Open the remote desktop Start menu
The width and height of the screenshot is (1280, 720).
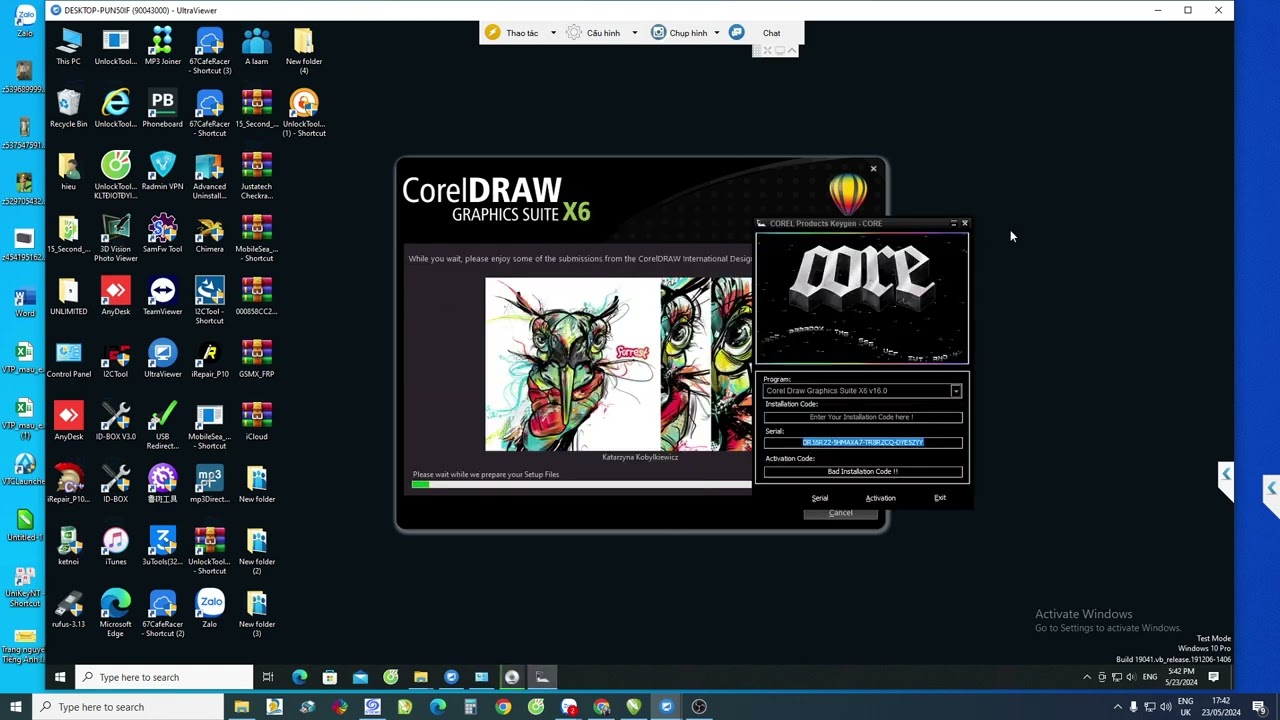pyautogui.click(x=60, y=677)
